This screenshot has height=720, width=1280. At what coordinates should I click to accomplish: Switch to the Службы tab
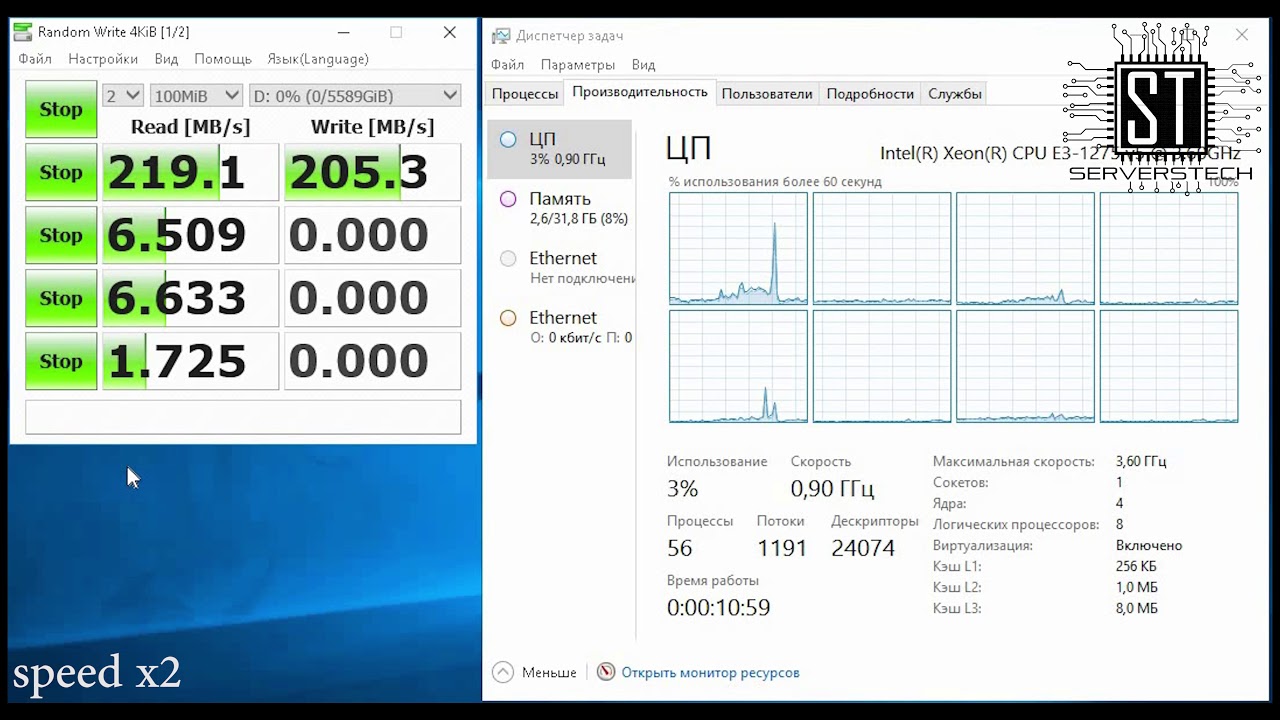click(955, 94)
